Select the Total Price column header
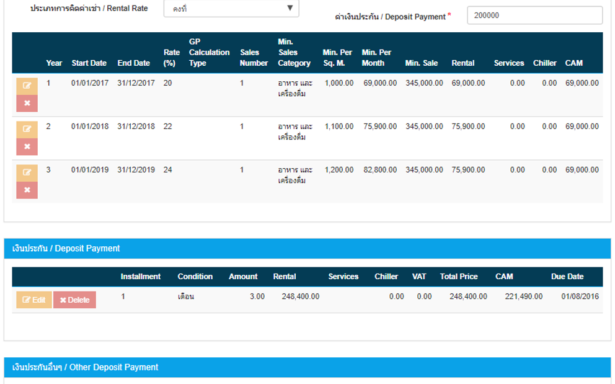Screen dimensions: 615x384 (x=459, y=277)
